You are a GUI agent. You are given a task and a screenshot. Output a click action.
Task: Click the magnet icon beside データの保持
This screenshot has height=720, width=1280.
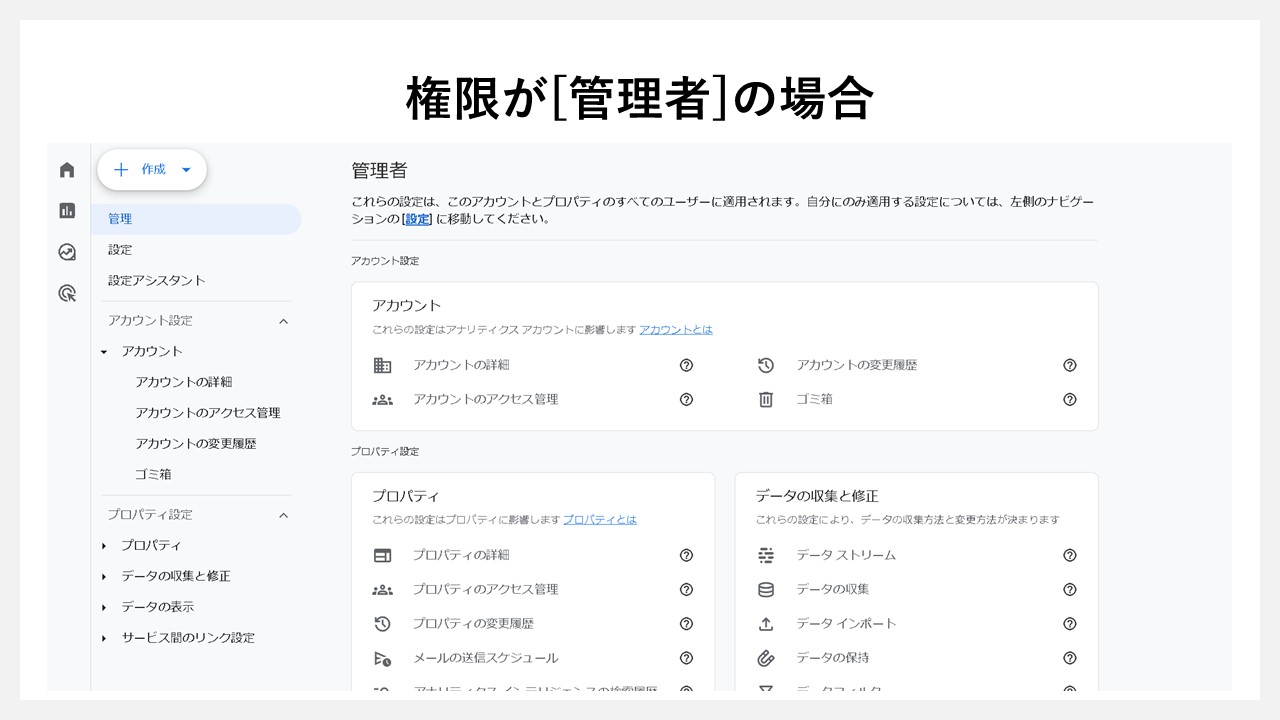tap(765, 658)
